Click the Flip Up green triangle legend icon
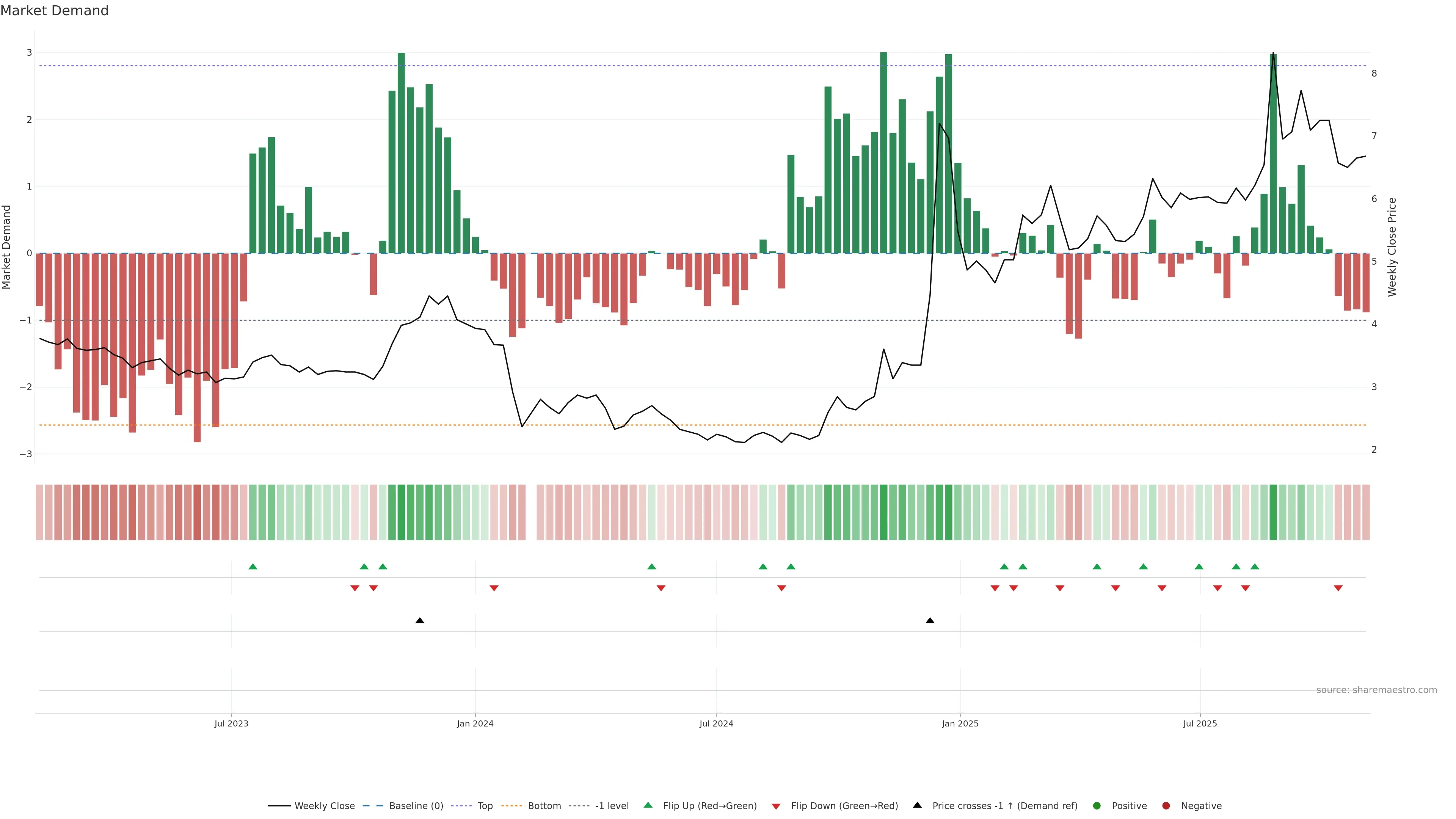1456x819 pixels. pyautogui.click(x=648, y=805)
